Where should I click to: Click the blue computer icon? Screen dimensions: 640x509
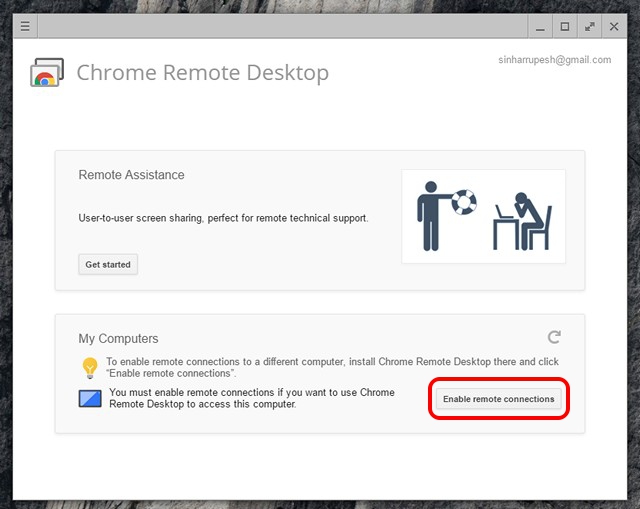click(x=90, y=398)
